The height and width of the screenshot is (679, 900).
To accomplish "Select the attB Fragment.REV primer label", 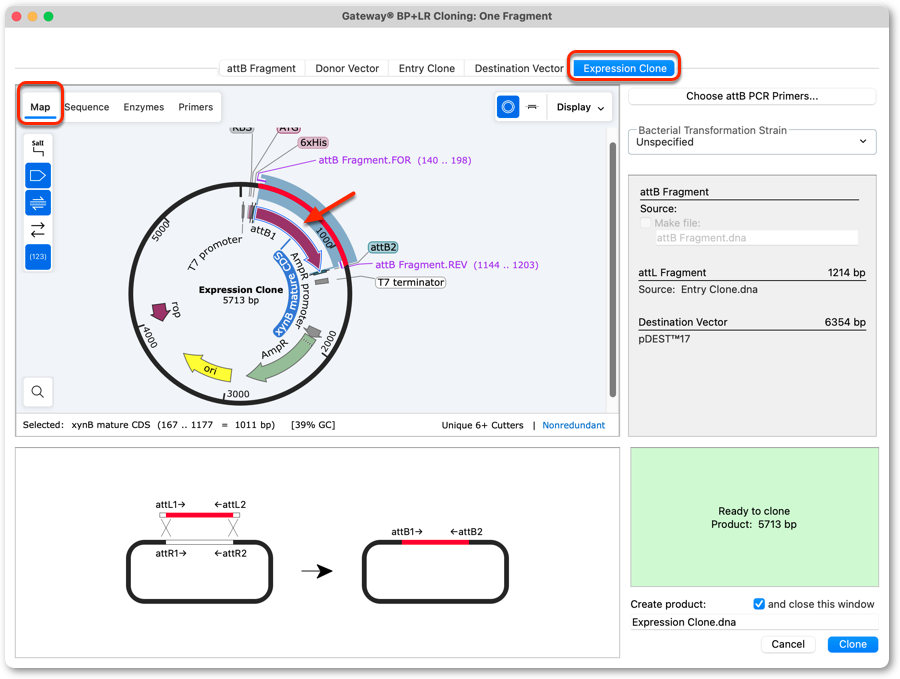I will point(456,265).
